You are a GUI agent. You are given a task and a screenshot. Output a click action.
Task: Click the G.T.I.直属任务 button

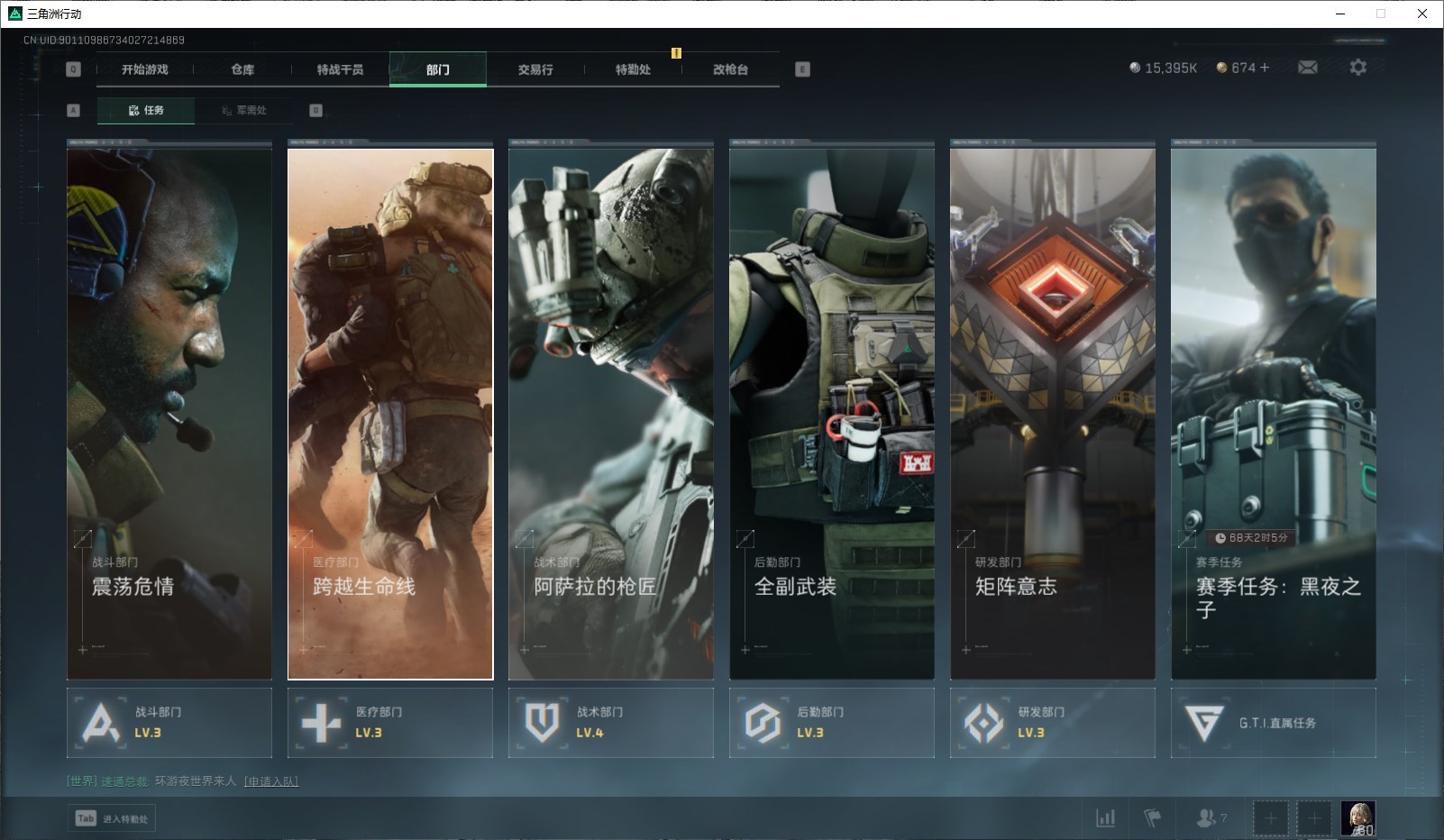1274,723
